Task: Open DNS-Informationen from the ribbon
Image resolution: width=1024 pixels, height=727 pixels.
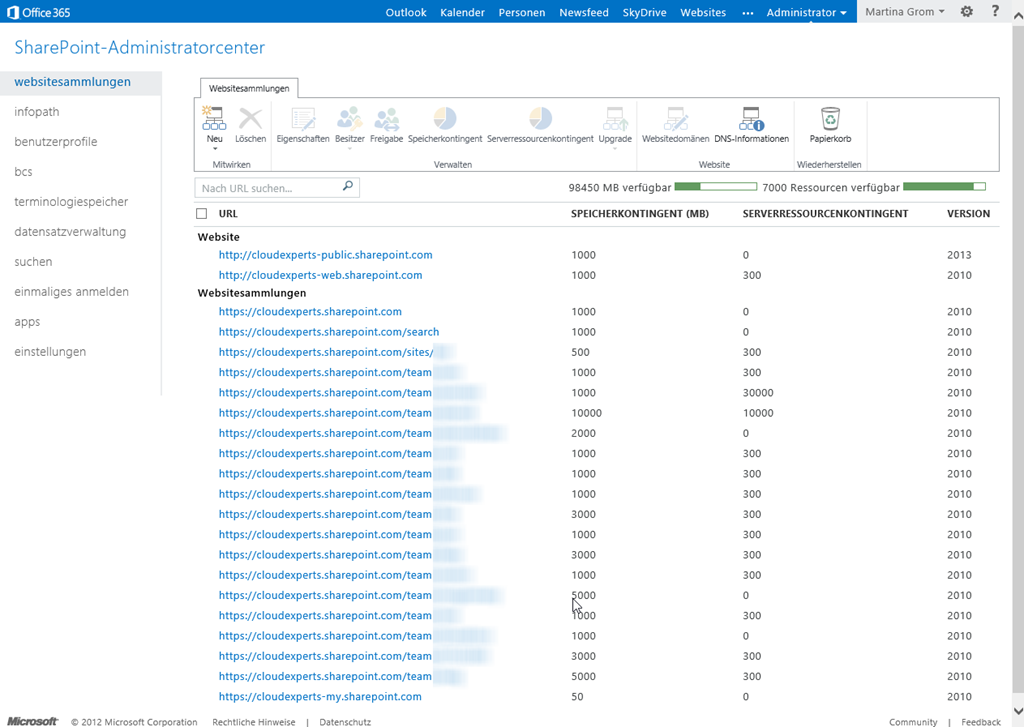Action: point(751,120)
